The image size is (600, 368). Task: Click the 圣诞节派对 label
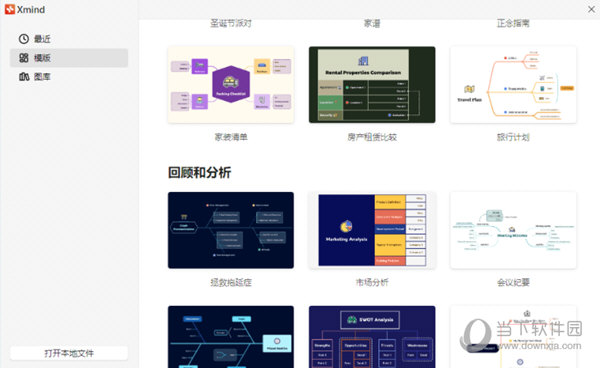231,23
